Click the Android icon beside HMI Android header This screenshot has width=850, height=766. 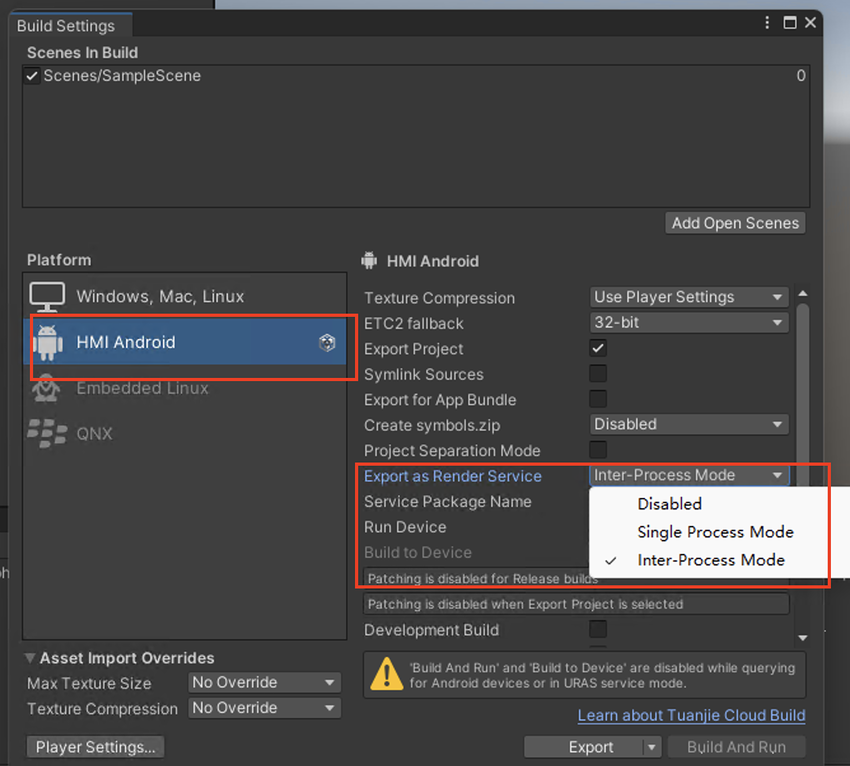click(x=370, y=261)
